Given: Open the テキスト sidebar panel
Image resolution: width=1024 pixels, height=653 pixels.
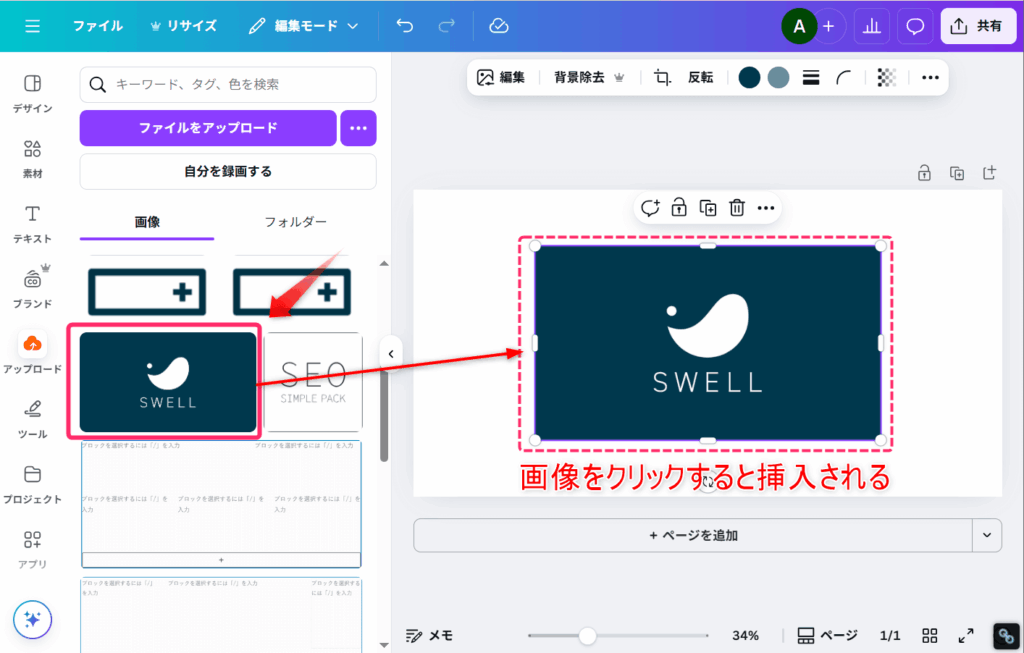Looking at the screenshot, I should coord(32,224).
